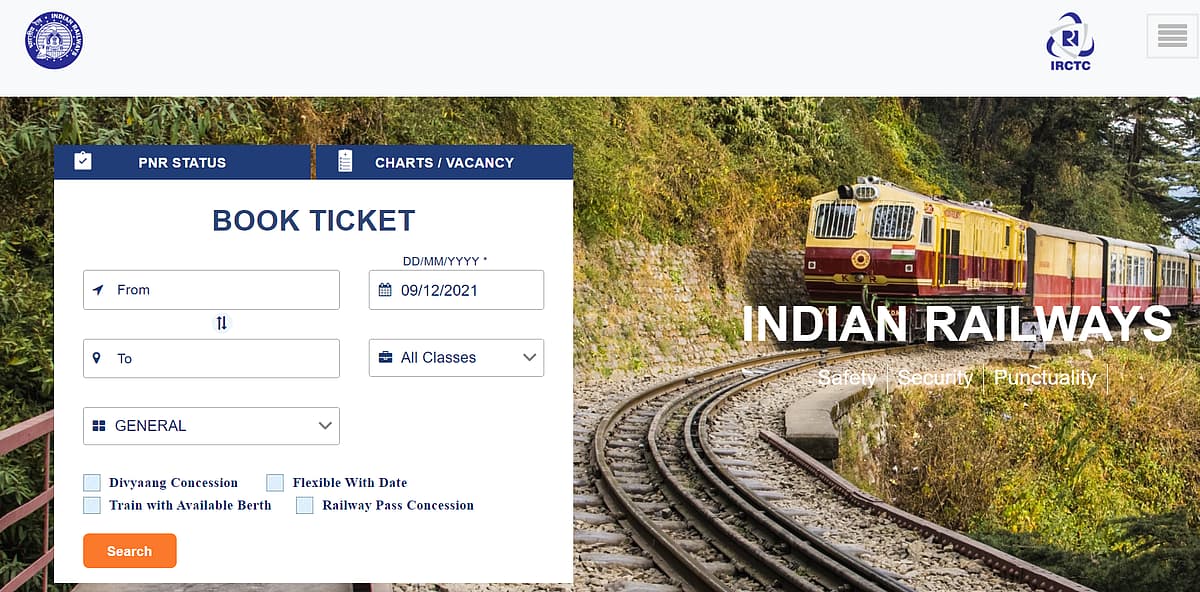
Task: Check Railway Pass Concession
Action: (304, 505)
